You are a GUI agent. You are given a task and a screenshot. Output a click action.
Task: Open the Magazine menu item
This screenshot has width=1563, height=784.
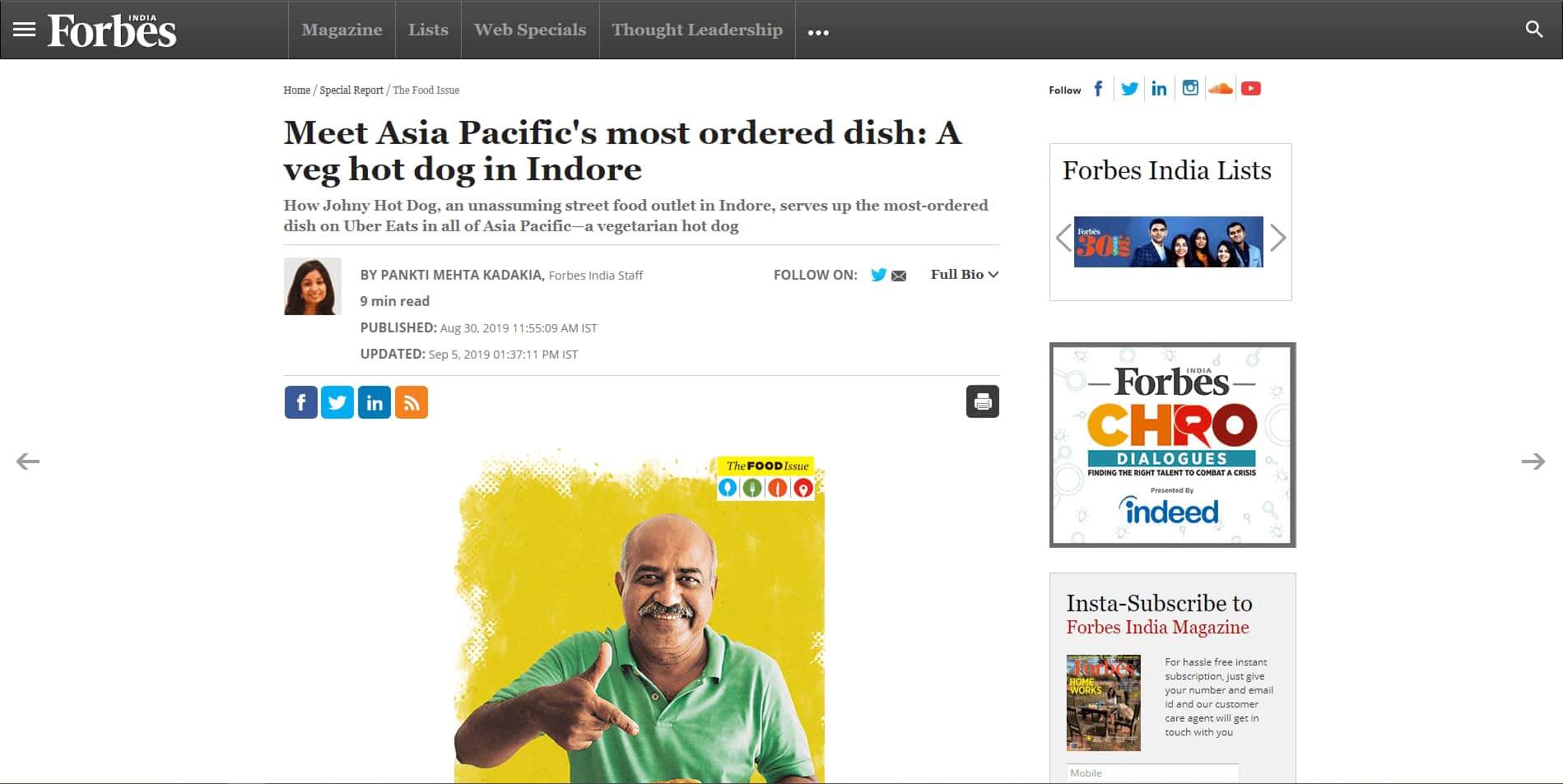pos(342,30)
